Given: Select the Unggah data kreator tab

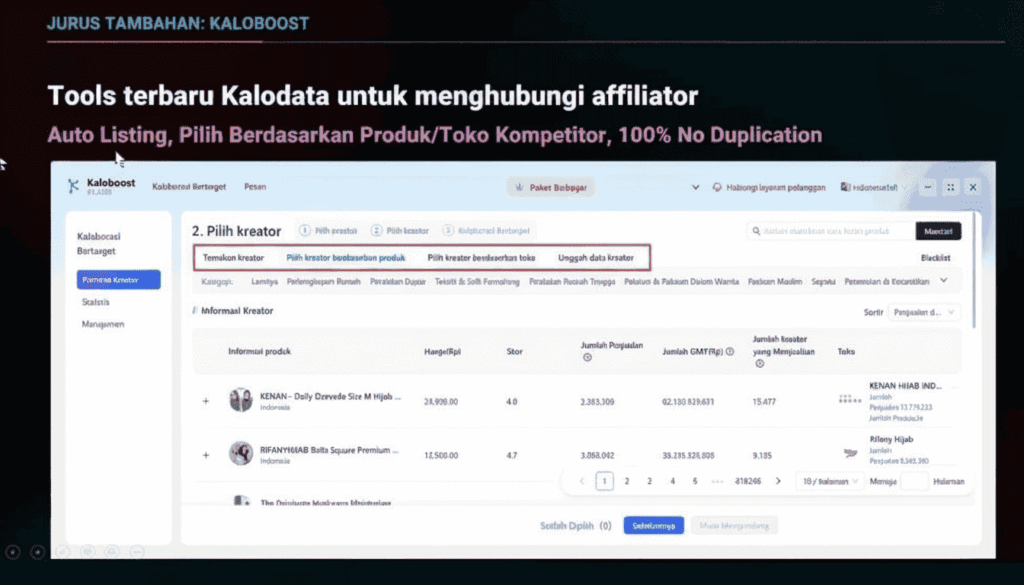Looking at the screenshot, I should click(595, 257).
